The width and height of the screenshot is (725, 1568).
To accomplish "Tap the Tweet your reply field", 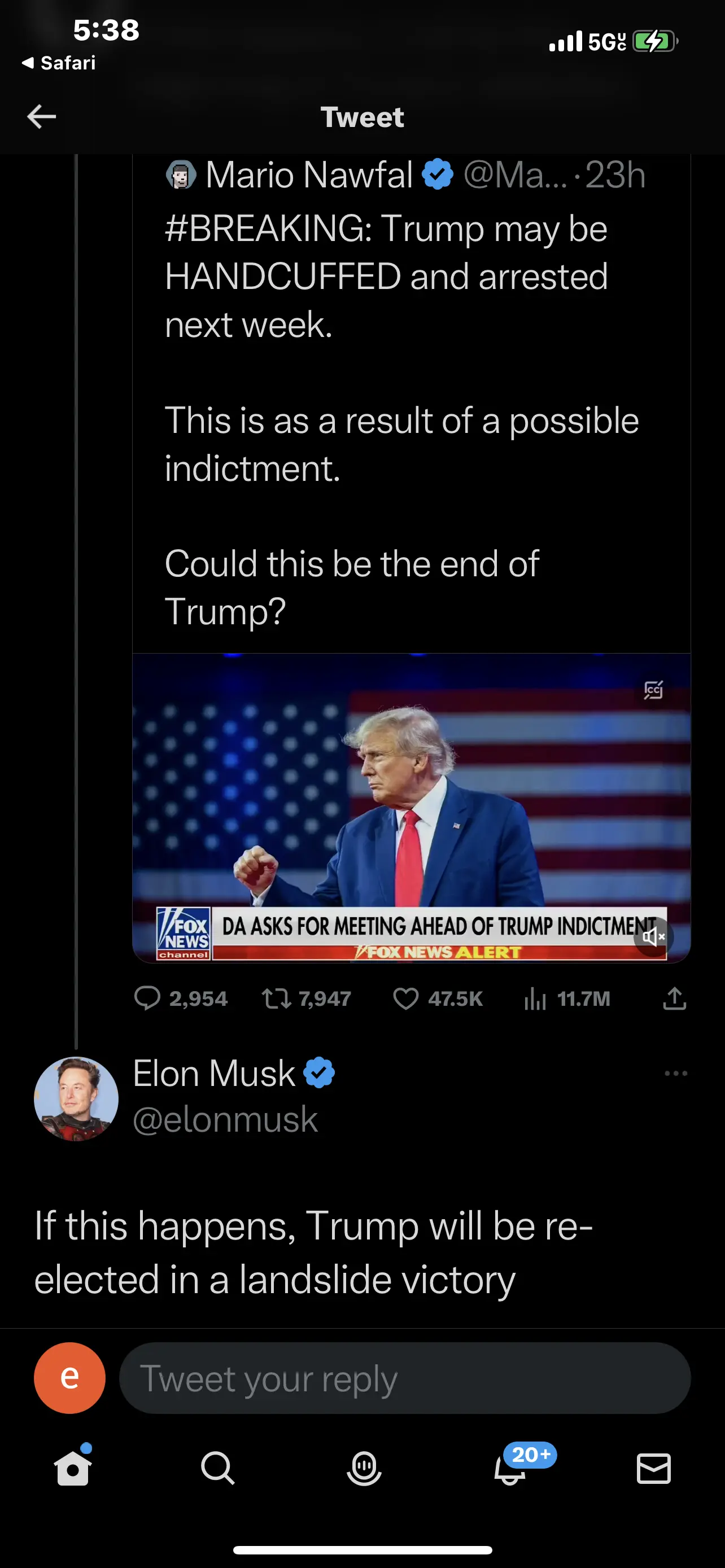I will [x=405, y=1378].
